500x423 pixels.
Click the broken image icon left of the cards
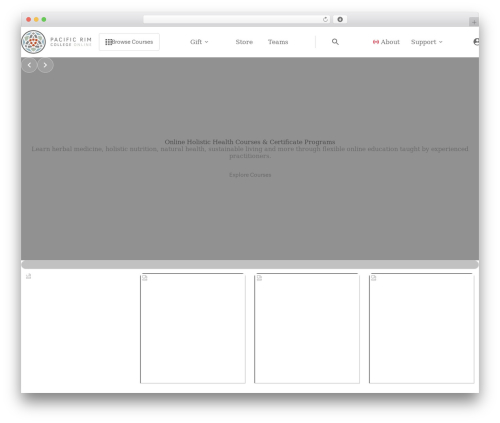coord(29,276)
